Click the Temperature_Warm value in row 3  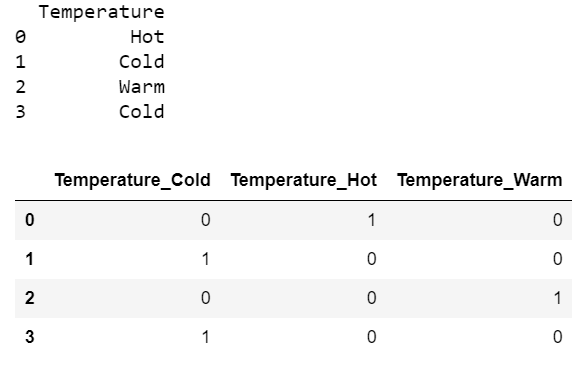[557, 337]
